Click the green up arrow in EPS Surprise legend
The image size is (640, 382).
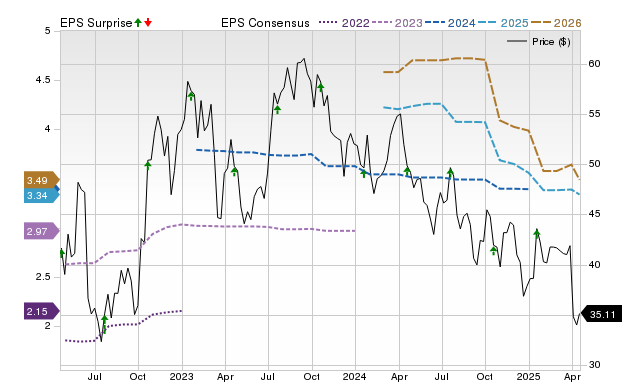[138, 23]
